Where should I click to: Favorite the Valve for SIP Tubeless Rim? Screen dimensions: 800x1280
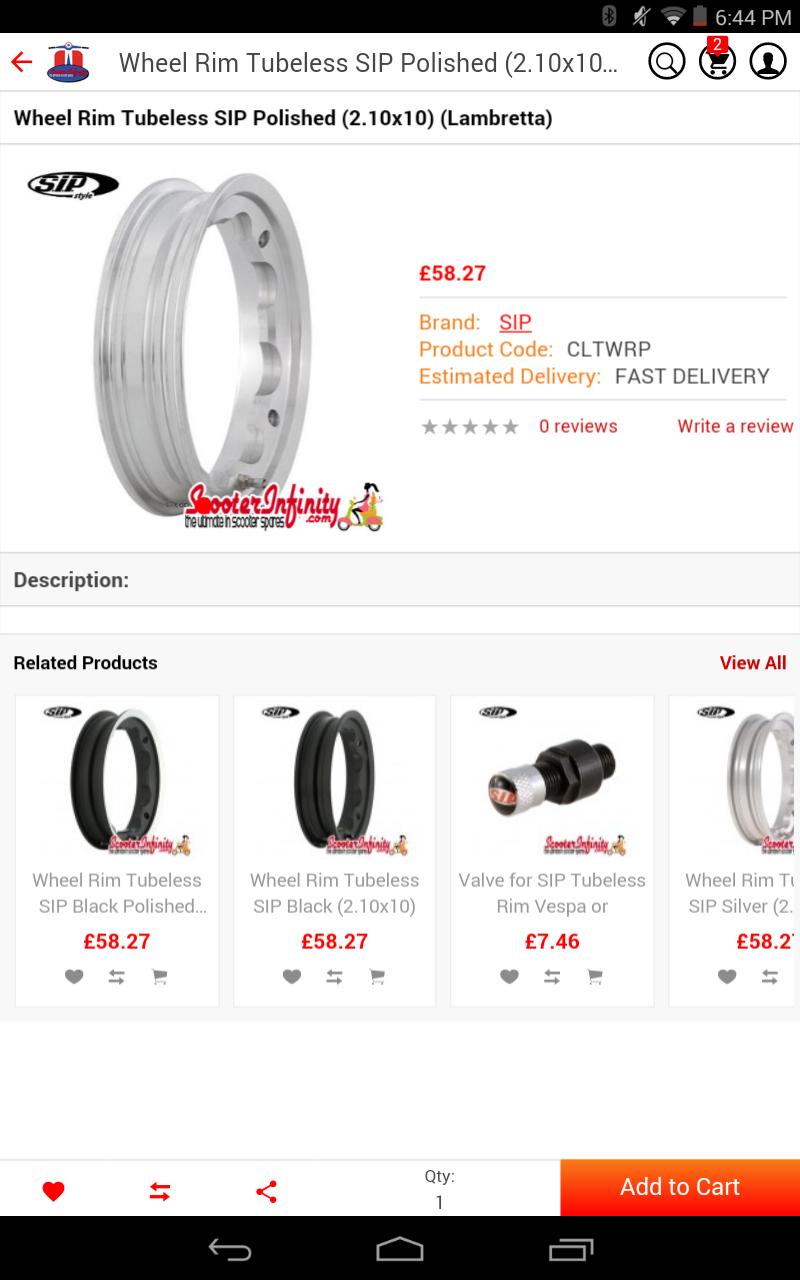click(509, 977)
